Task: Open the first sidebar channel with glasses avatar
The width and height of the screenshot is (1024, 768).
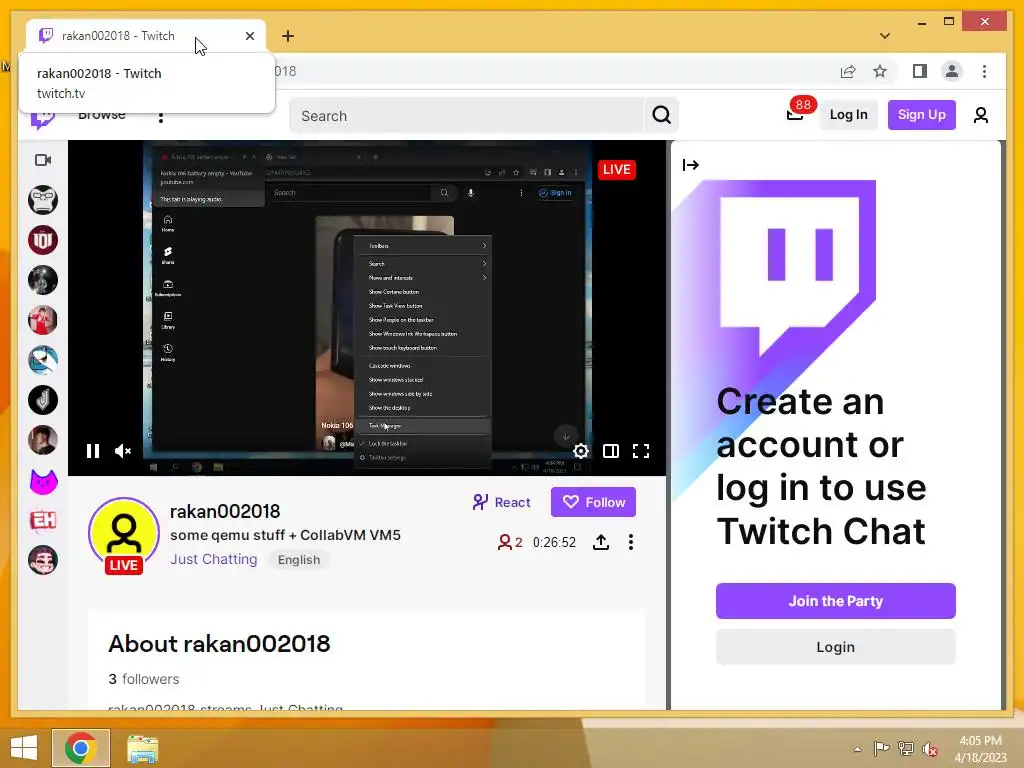Action: pos(43,200)
